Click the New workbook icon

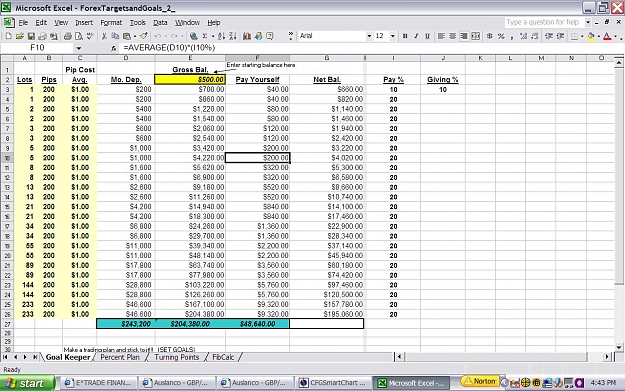coord(8,36)
